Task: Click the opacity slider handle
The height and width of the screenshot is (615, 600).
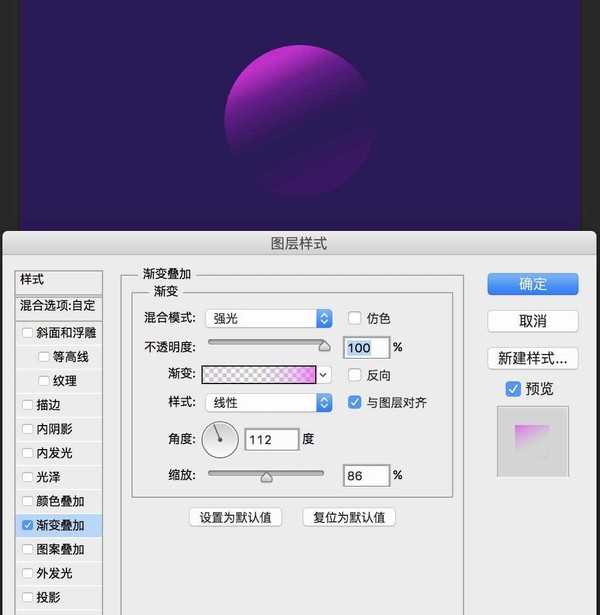Action: [323, 346]
